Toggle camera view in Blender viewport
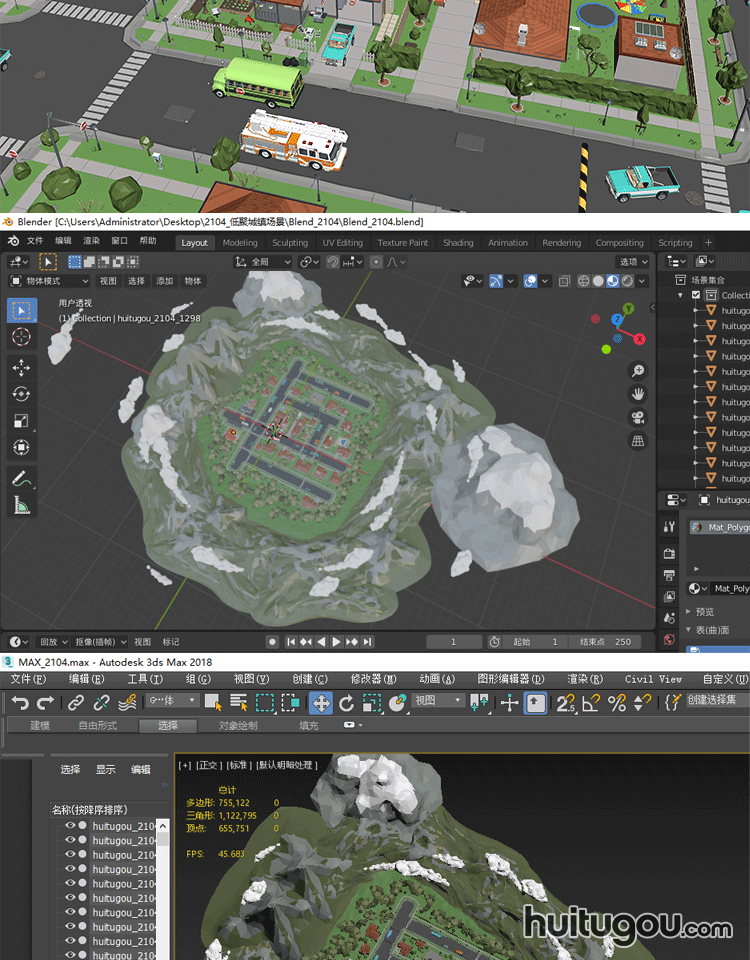The width and height of the screenshot is (750, 960). (638, 417)
